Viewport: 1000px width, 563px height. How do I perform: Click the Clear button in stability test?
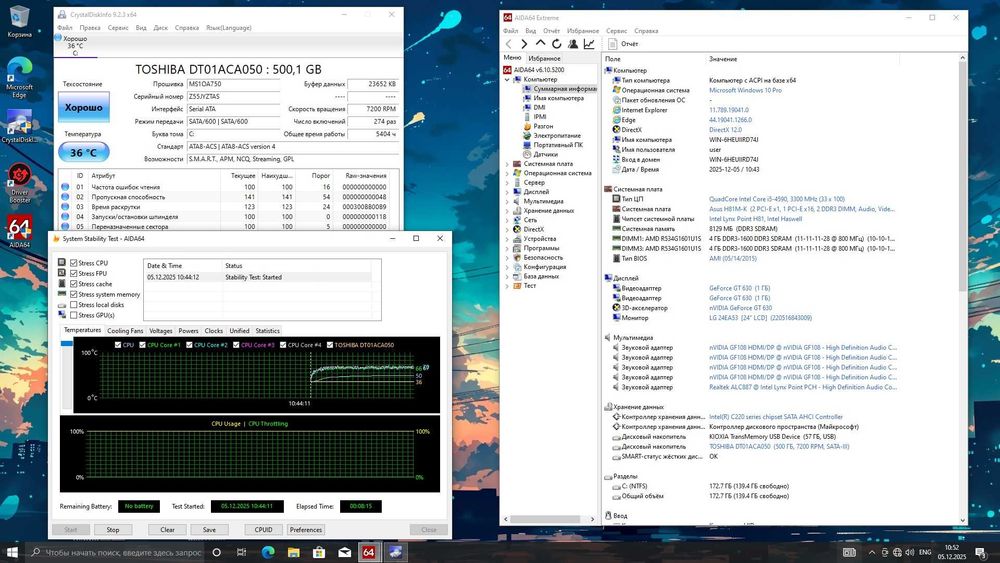tap(167, 530)
